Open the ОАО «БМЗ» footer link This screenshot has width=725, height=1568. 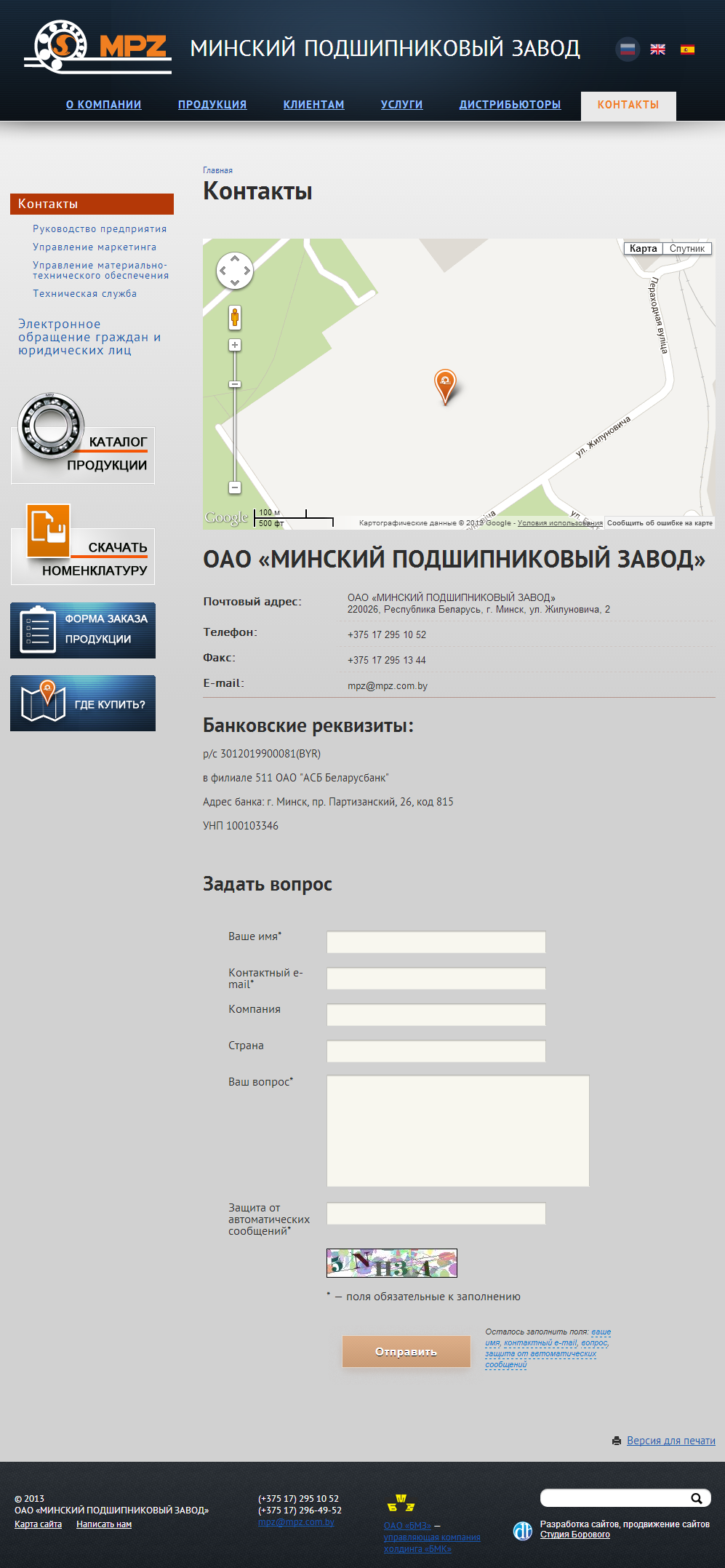(407, 1526)
